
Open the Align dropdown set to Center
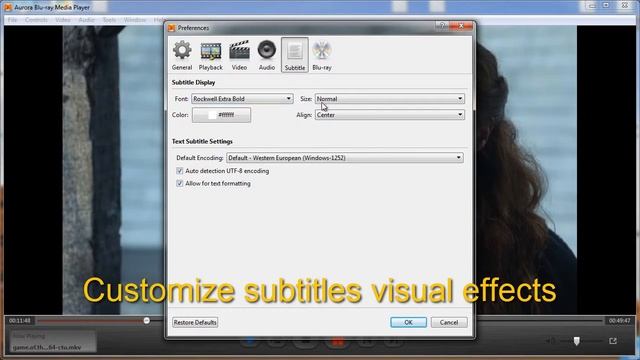pyautogui.click(x=389, y=115)
